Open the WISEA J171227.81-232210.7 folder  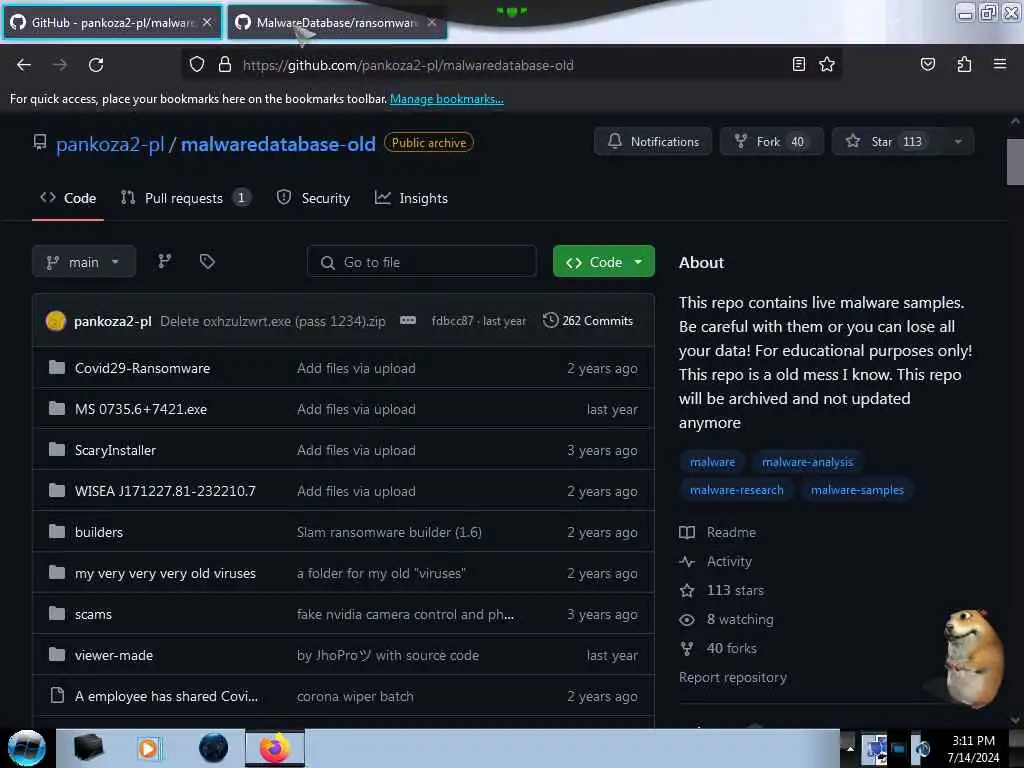[165, 491]
